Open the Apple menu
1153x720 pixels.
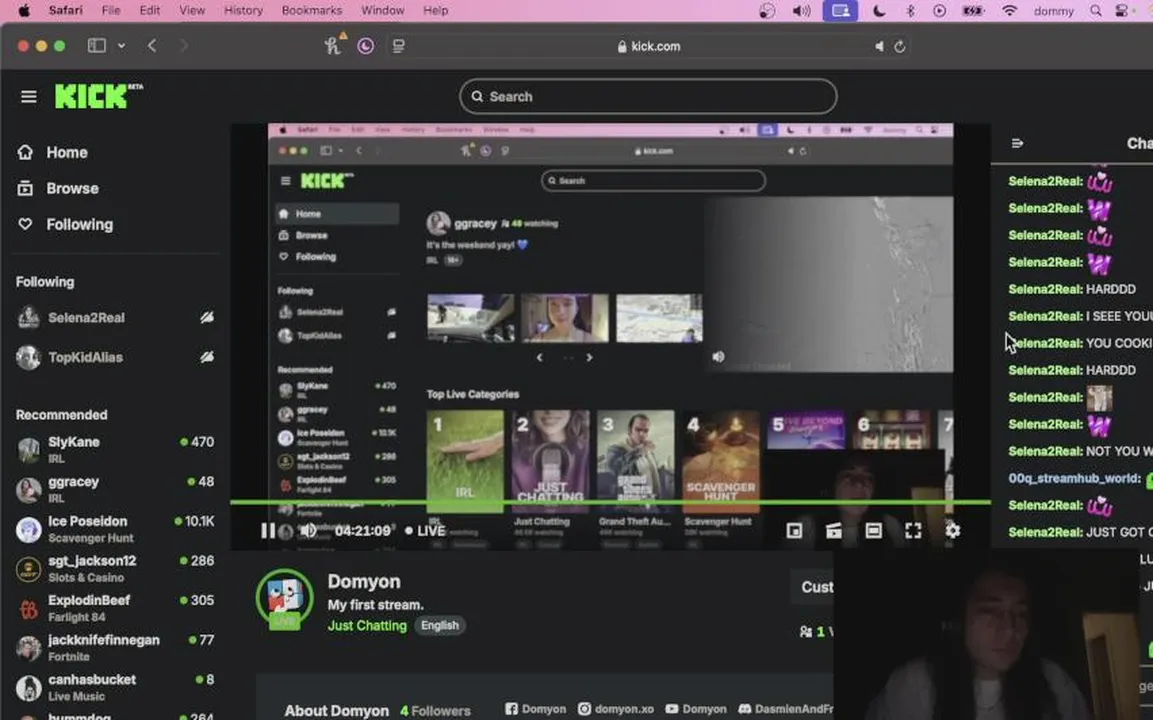[x=24, y=10]
